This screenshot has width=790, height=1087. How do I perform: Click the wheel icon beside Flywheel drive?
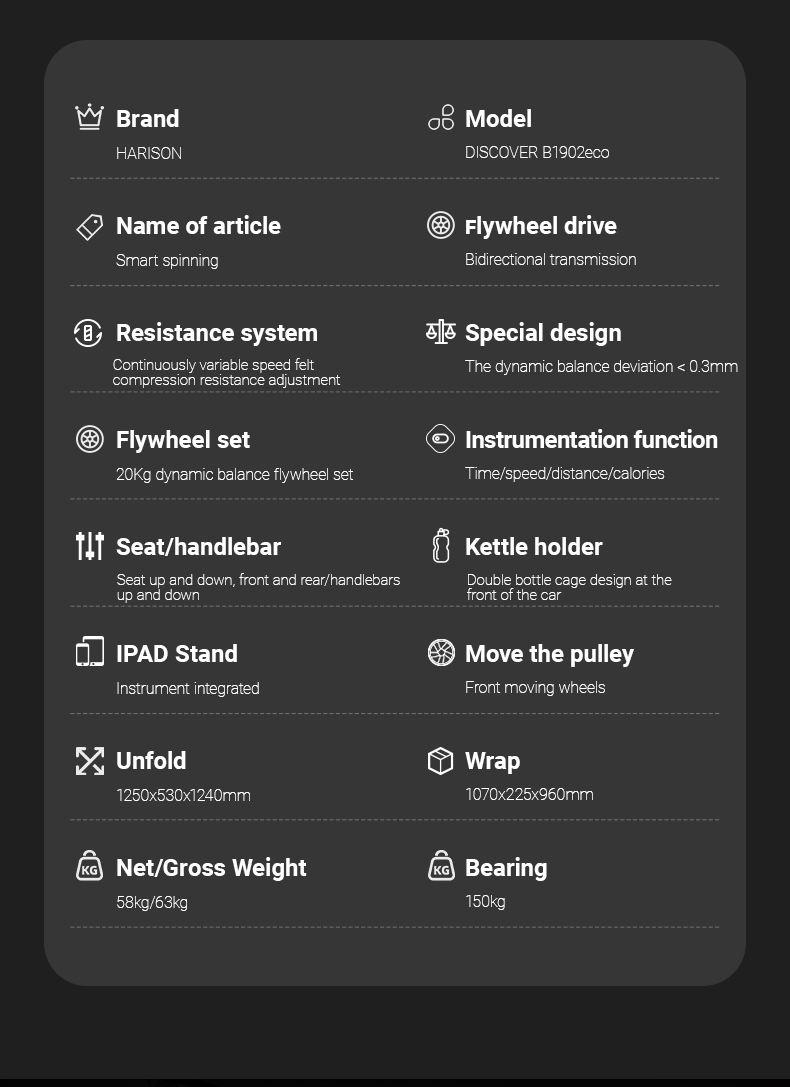point(441,225)
